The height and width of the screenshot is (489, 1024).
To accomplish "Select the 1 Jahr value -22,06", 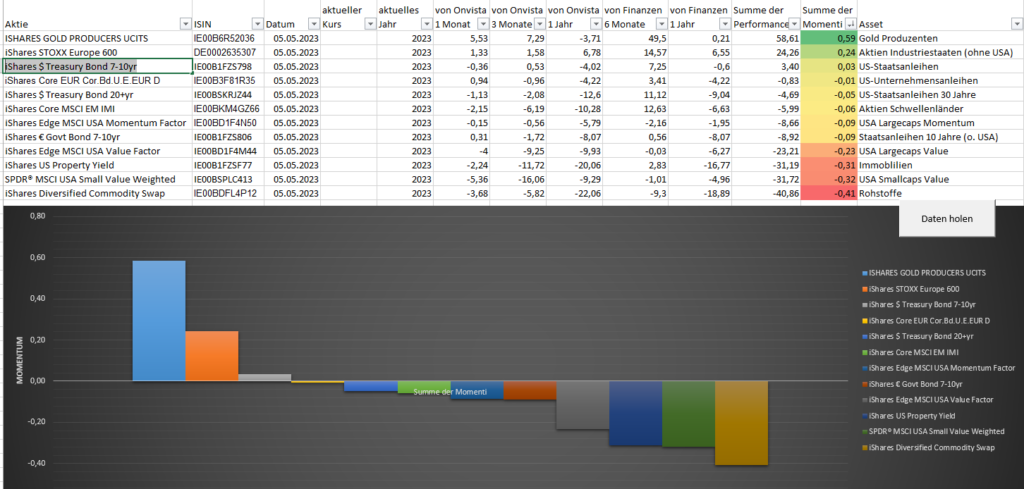I will pyautogui.click(x=575, y=193).
